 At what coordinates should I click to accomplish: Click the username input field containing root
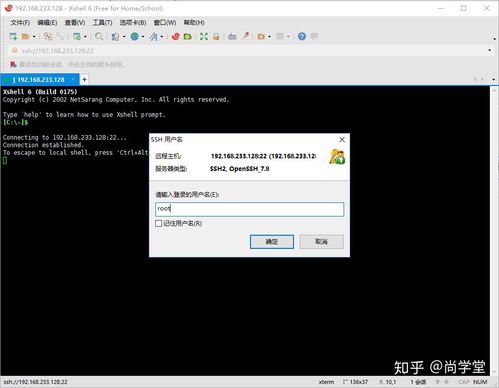(x=249, y=209)
